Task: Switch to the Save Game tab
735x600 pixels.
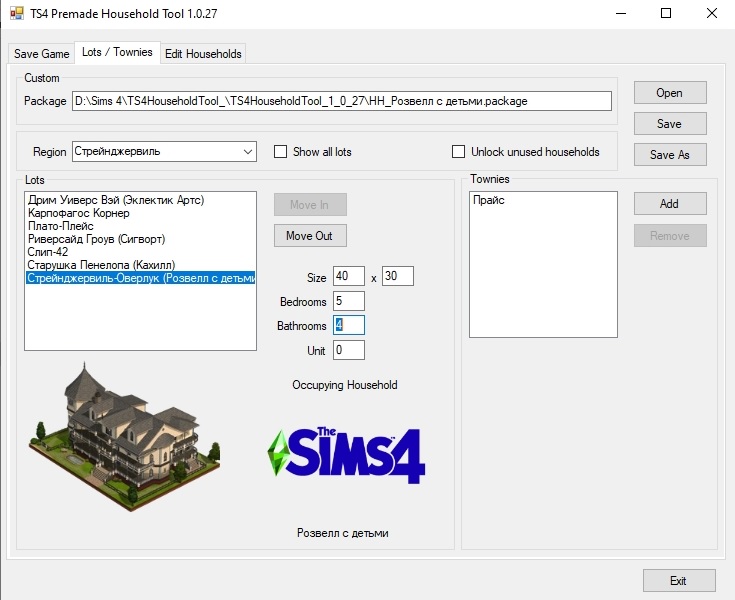Action: click(41, 54)
